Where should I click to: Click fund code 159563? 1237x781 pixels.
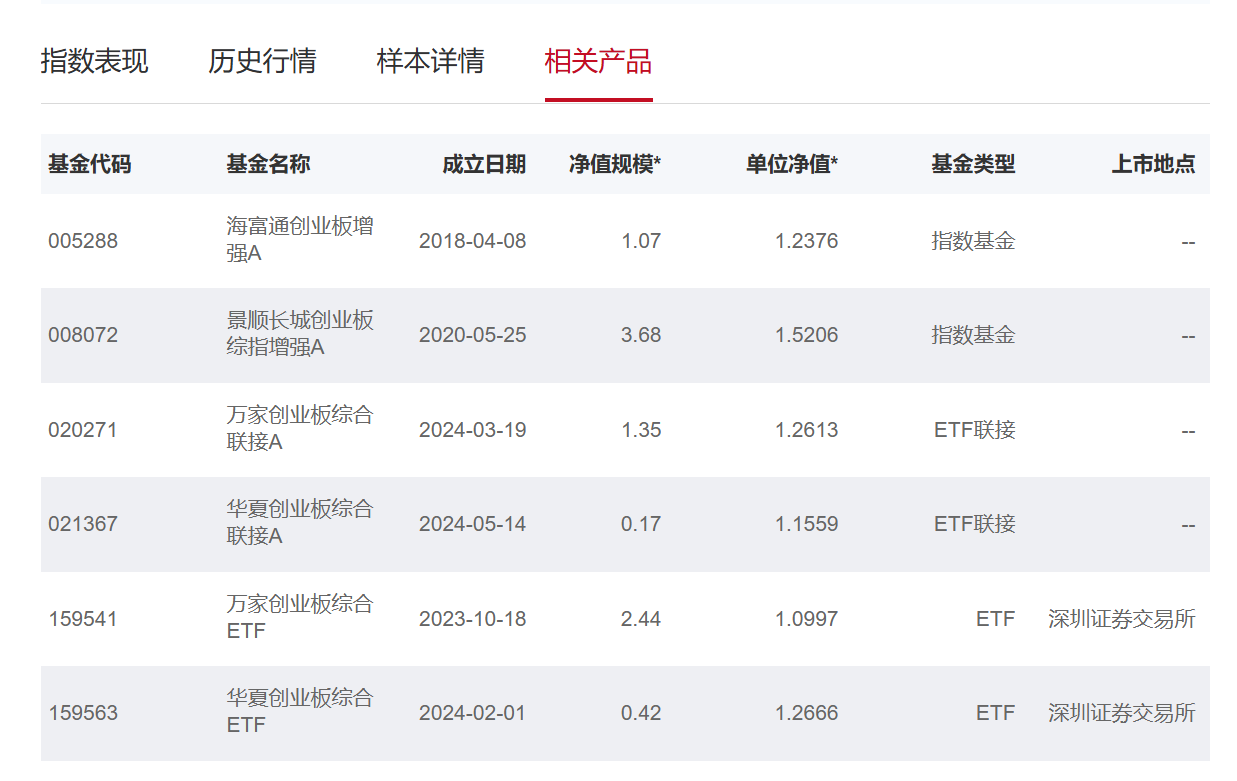(83, 713)
